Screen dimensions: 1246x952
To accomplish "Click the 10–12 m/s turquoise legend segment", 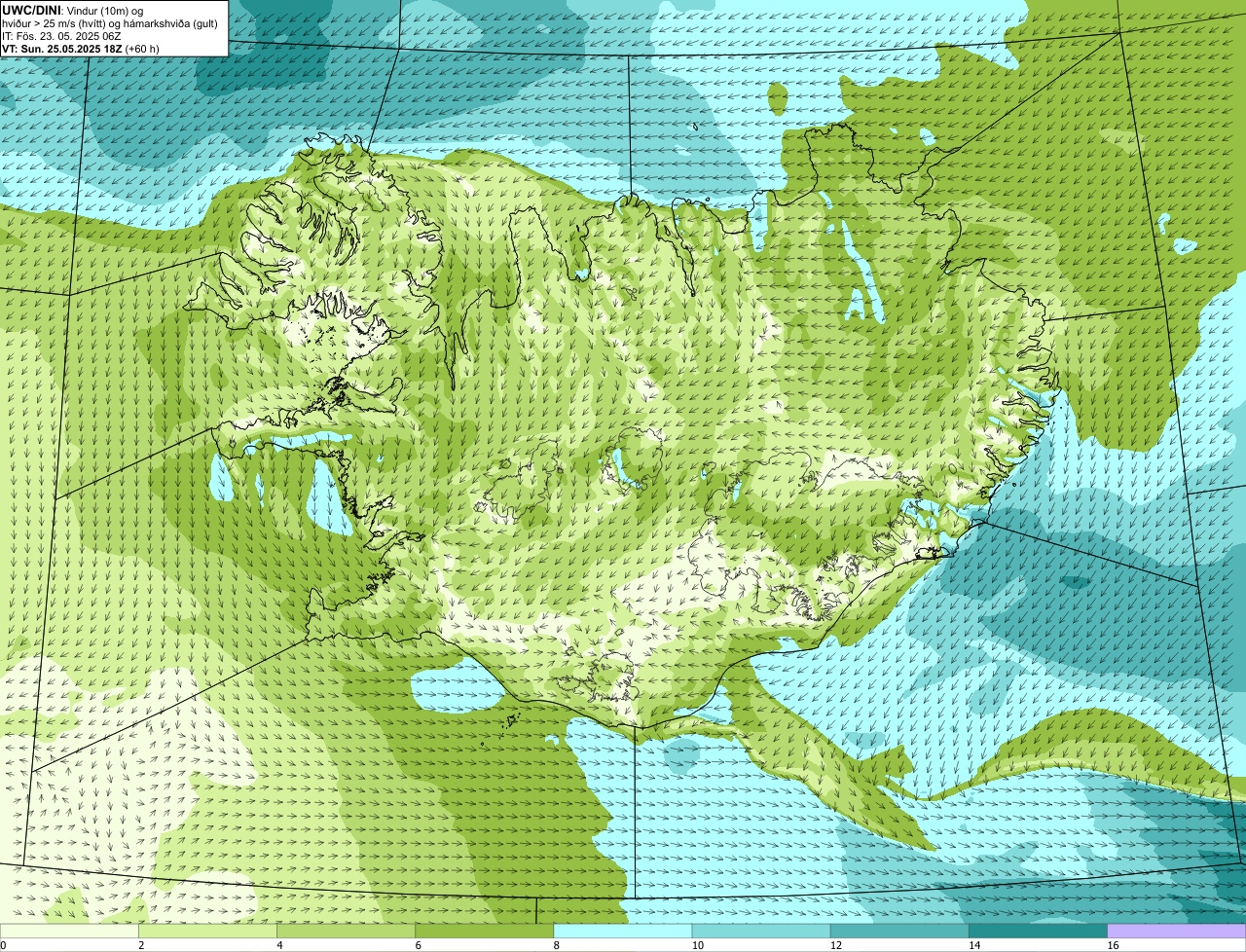I will coord(761,931).
